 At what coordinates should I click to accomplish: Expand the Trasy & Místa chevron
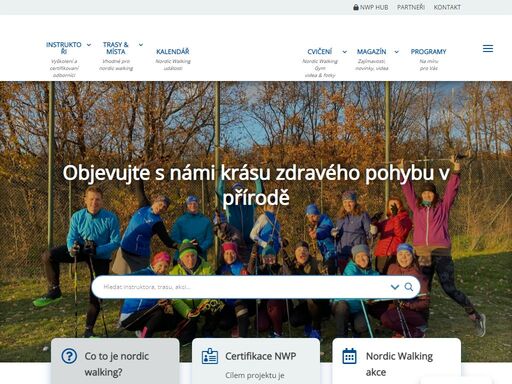click(141, 45)
